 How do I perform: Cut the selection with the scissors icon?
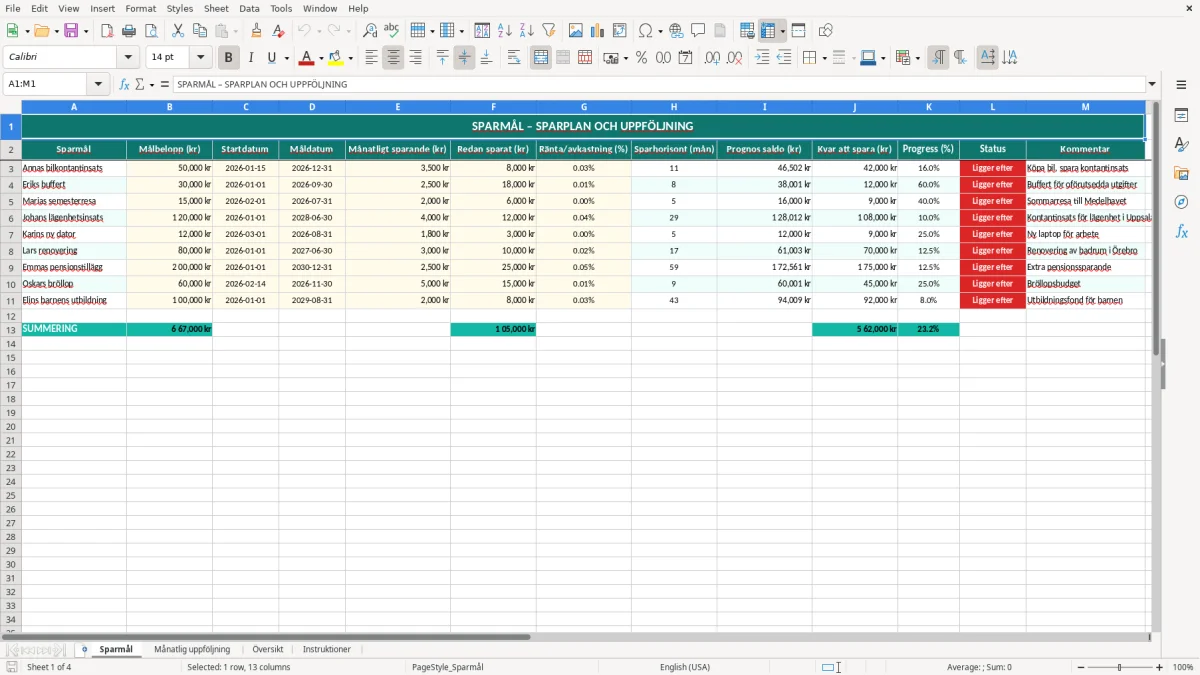[x=178, y=31]
